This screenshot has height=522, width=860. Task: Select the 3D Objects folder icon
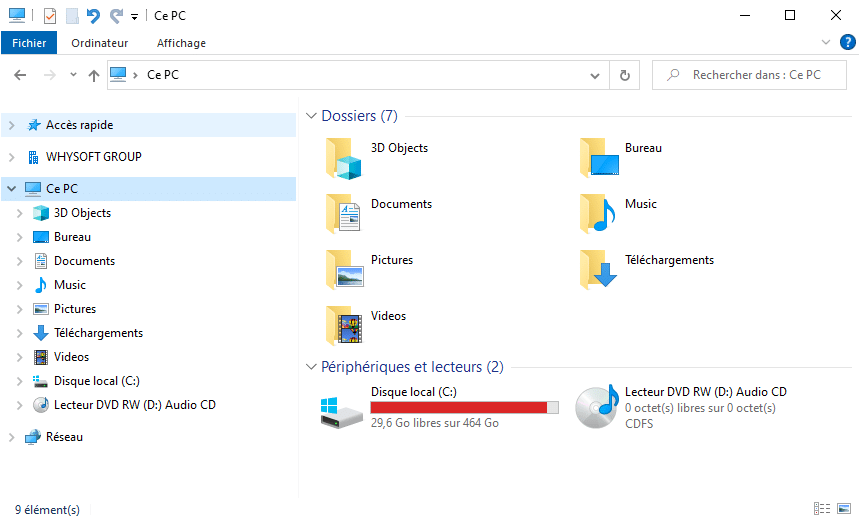(x=343, y=158)
